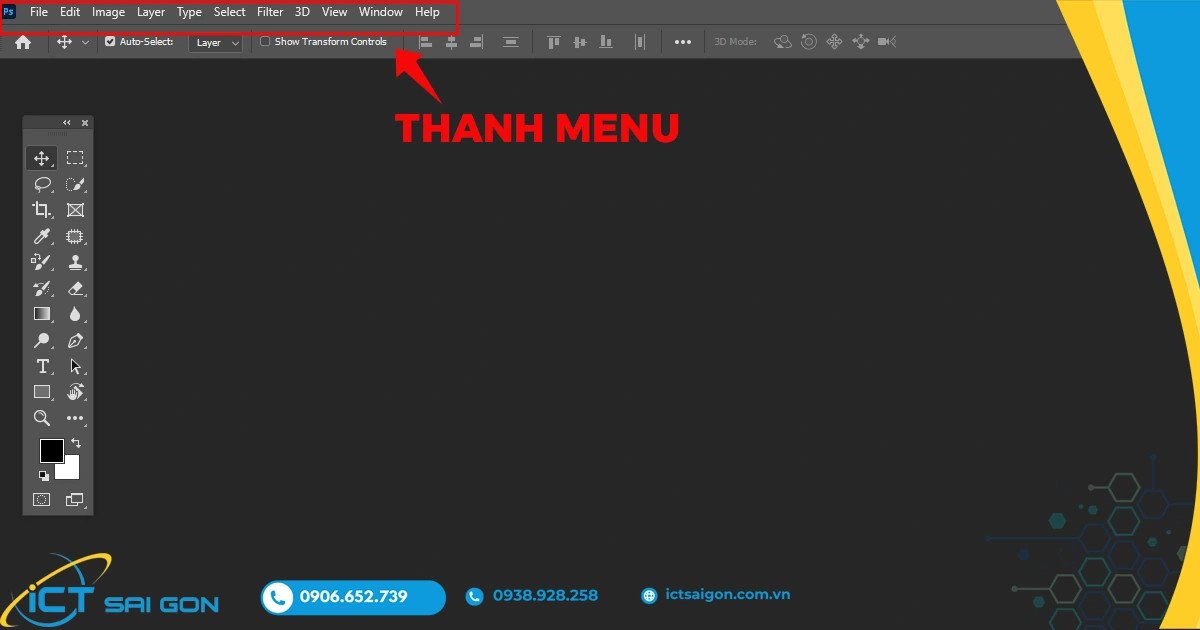Select the Clone Stamp tool
The height and width of the screenshot is (630, 1200).
(x=76, y=262)
